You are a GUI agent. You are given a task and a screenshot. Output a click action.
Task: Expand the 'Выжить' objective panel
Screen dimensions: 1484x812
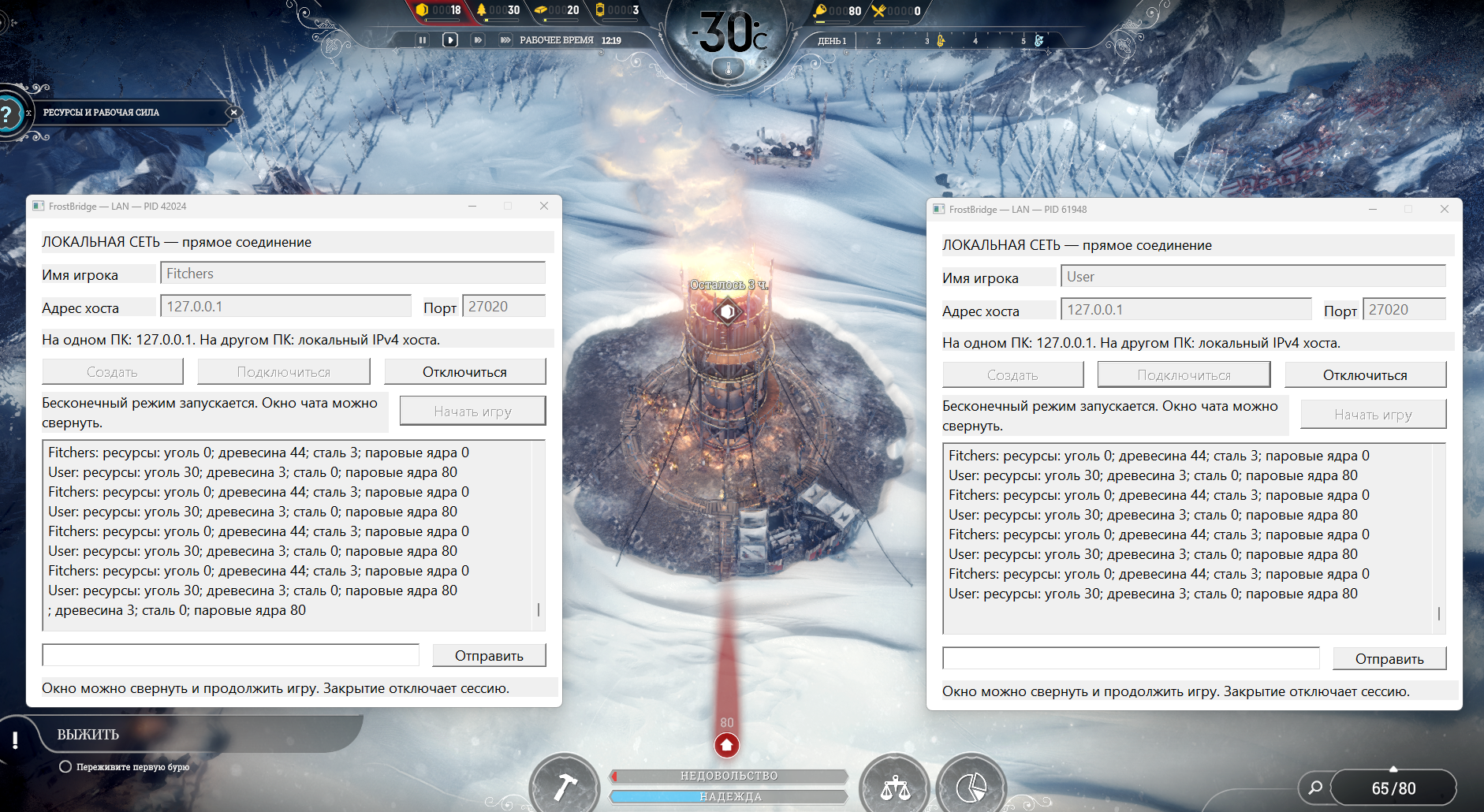pos(88,735)
